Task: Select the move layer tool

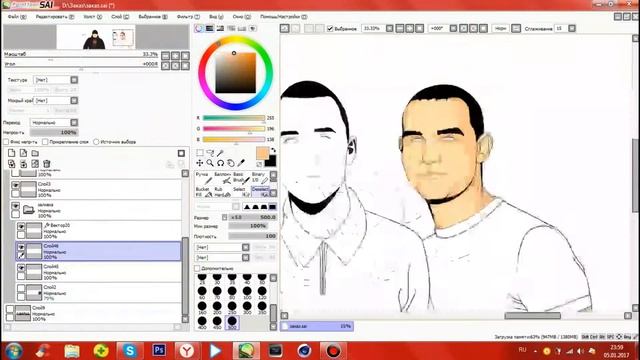Action: pyautogui.click(x=200, y=163)
